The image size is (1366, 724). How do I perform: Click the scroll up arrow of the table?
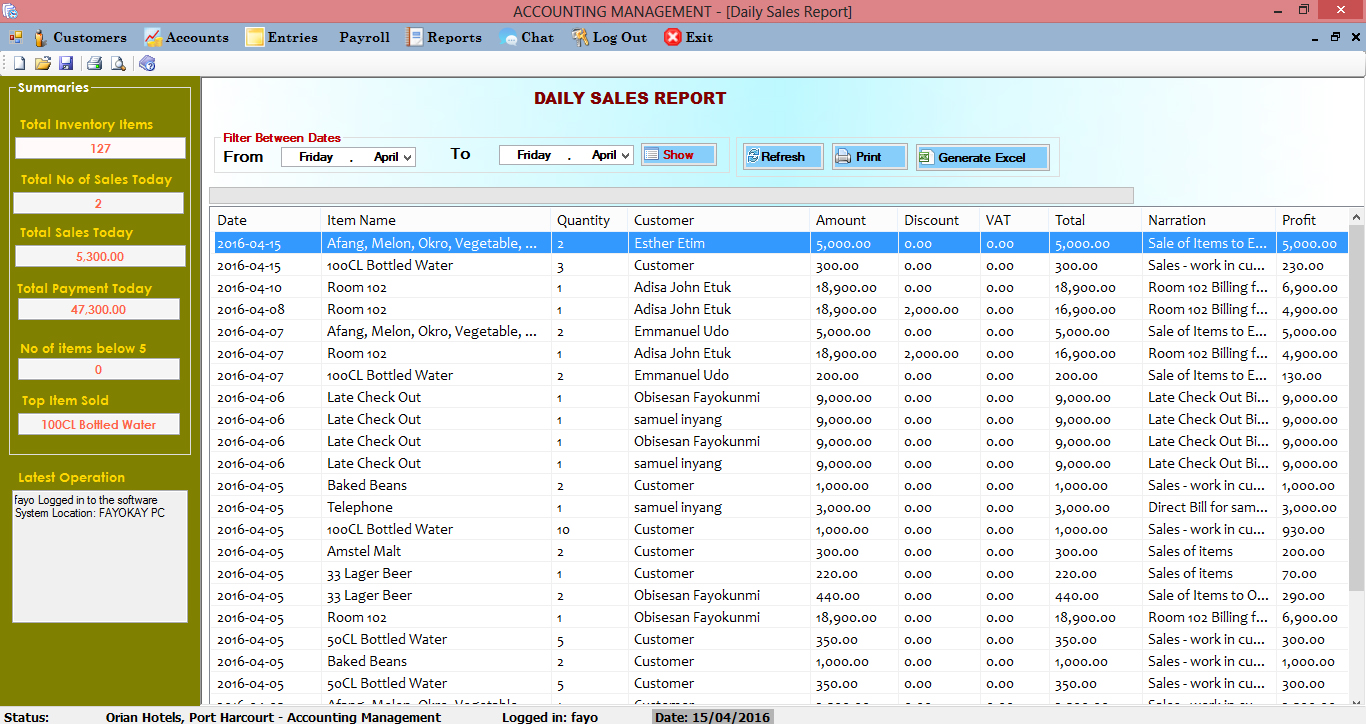[x=1356, y=217]
